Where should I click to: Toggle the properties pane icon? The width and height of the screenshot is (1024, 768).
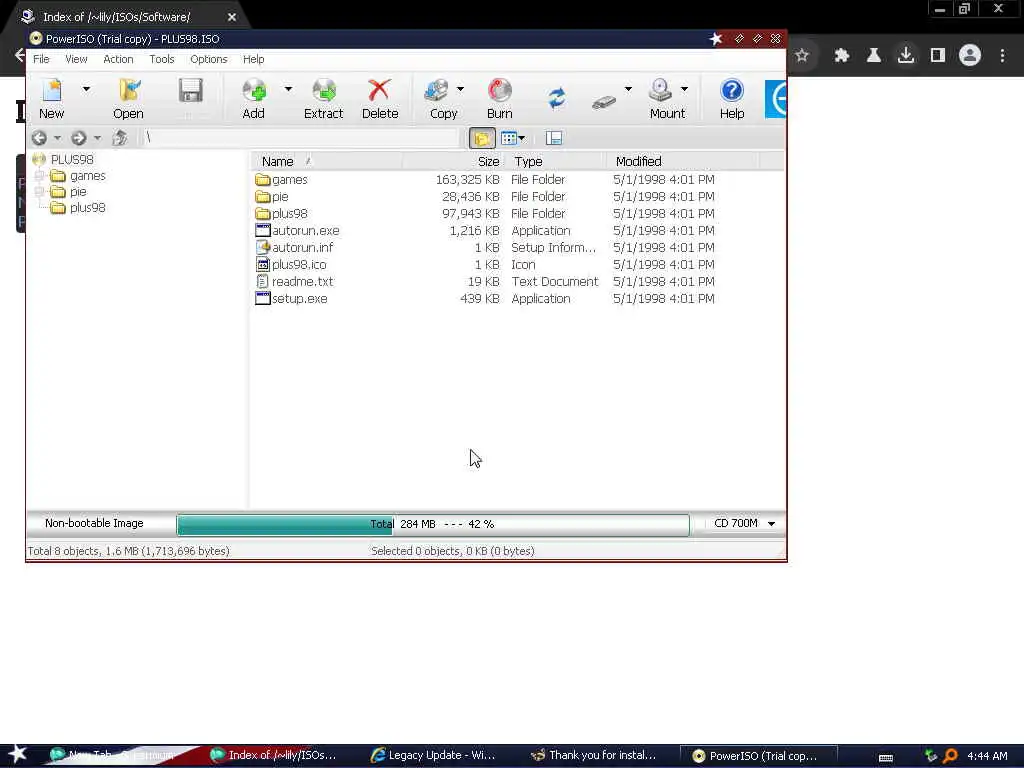(554, 138)
